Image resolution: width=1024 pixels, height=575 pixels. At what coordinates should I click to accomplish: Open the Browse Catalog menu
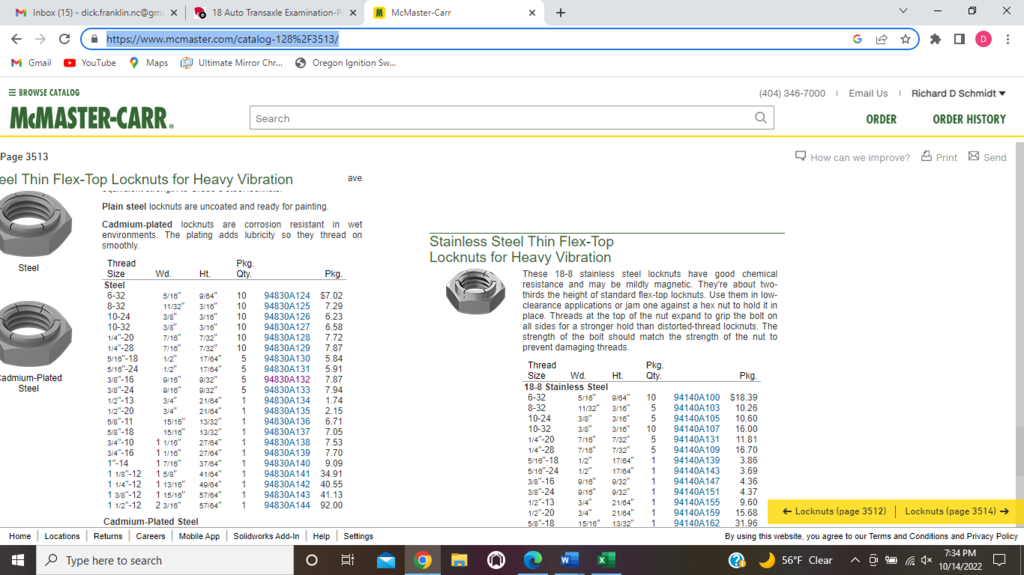click(x=44, y=93)
